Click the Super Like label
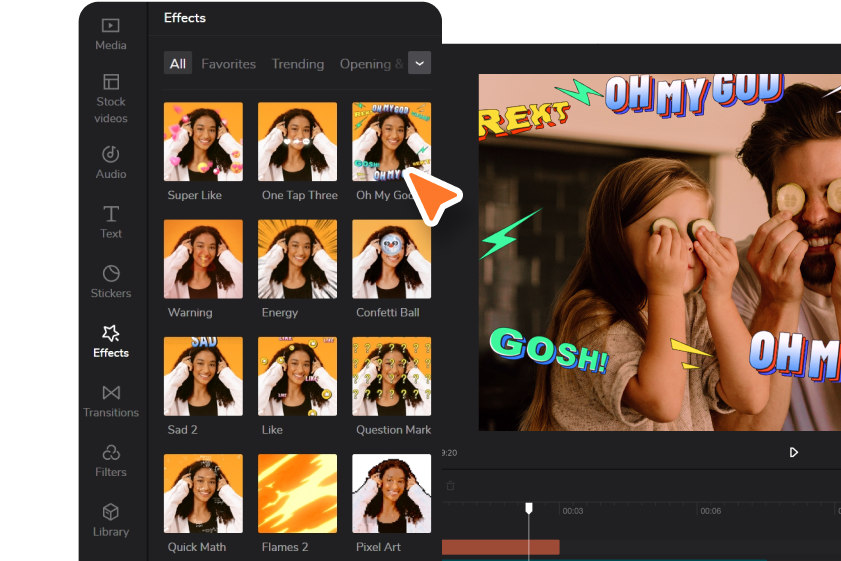841x561 pixels. coord(195,195)
